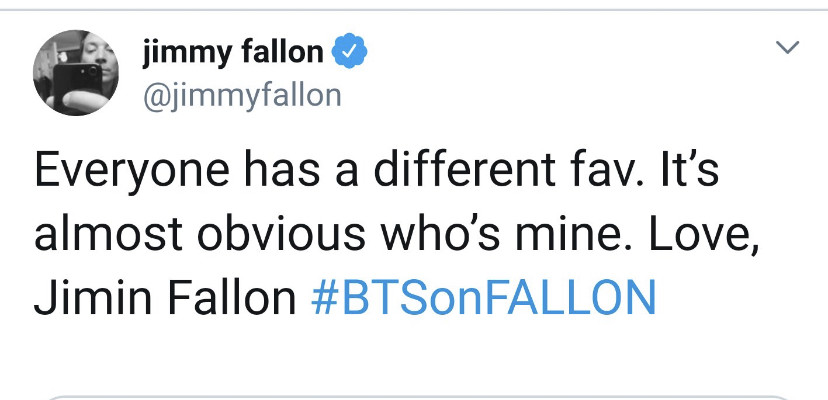Viewport: 828px width, 400px height.
Task: Click the blue verified checkmark badge
Action: pyautogui.click(x=349, y=51)
